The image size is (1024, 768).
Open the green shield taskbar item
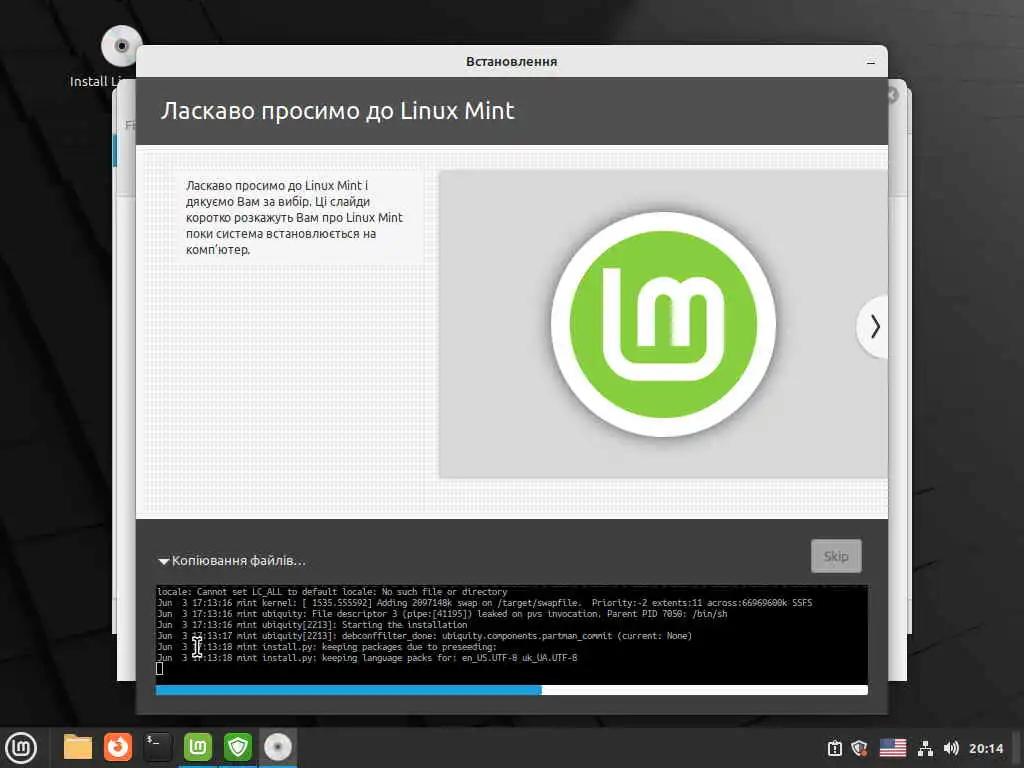coord(238,747)
